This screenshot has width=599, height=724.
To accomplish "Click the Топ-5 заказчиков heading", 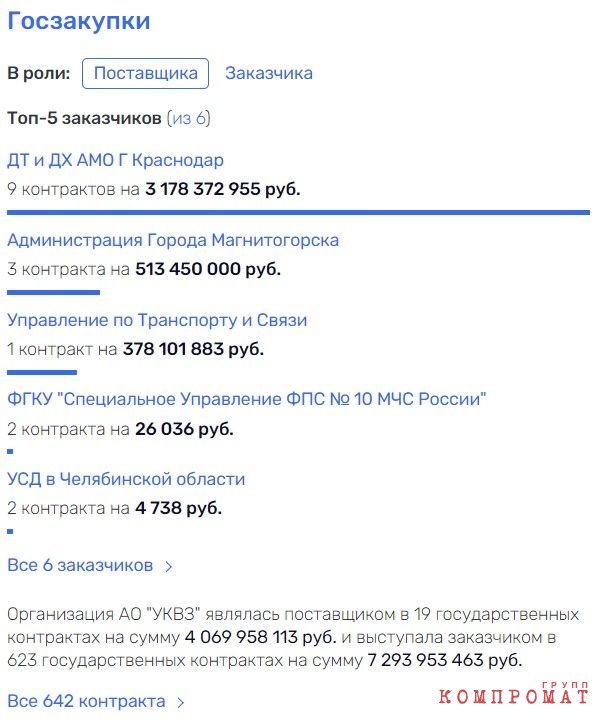I will click(x=84, y=118).
